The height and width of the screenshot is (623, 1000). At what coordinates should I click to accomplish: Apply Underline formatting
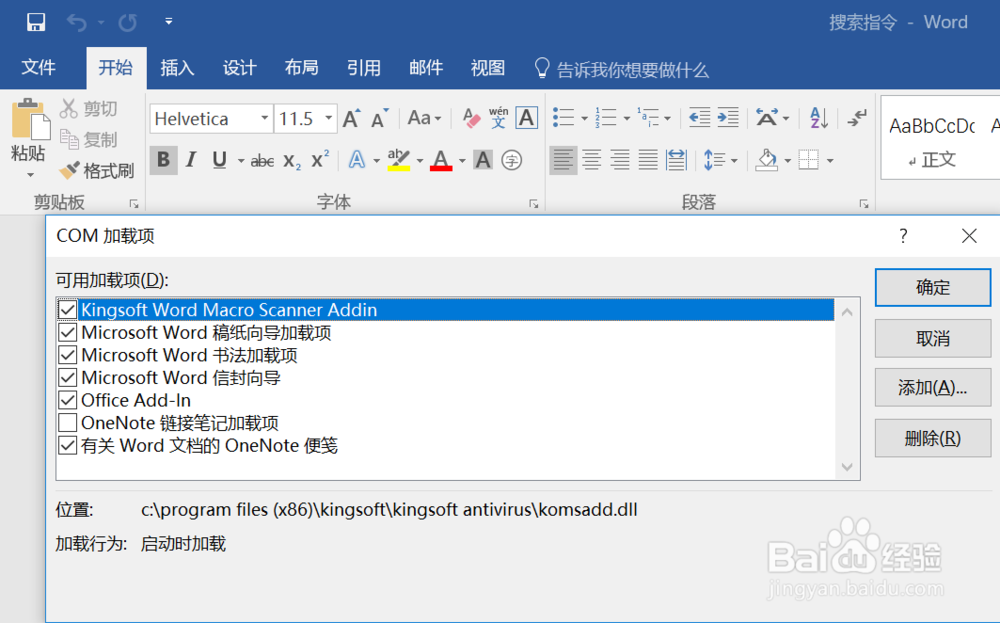point(219,159)
